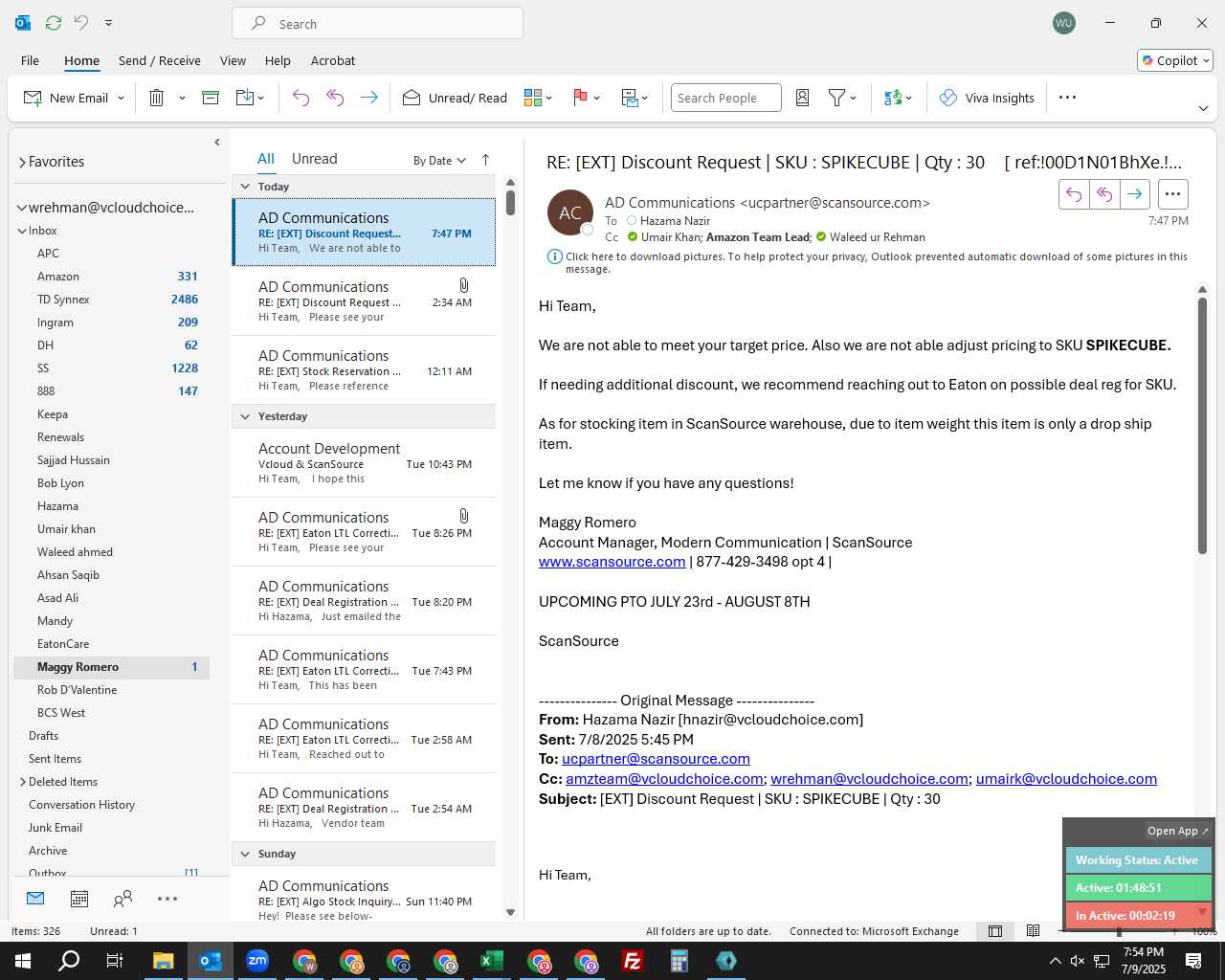Click amzteam@vcloudchoice.com link
This screenshot has height=980, width=1225.
point(664,779)
